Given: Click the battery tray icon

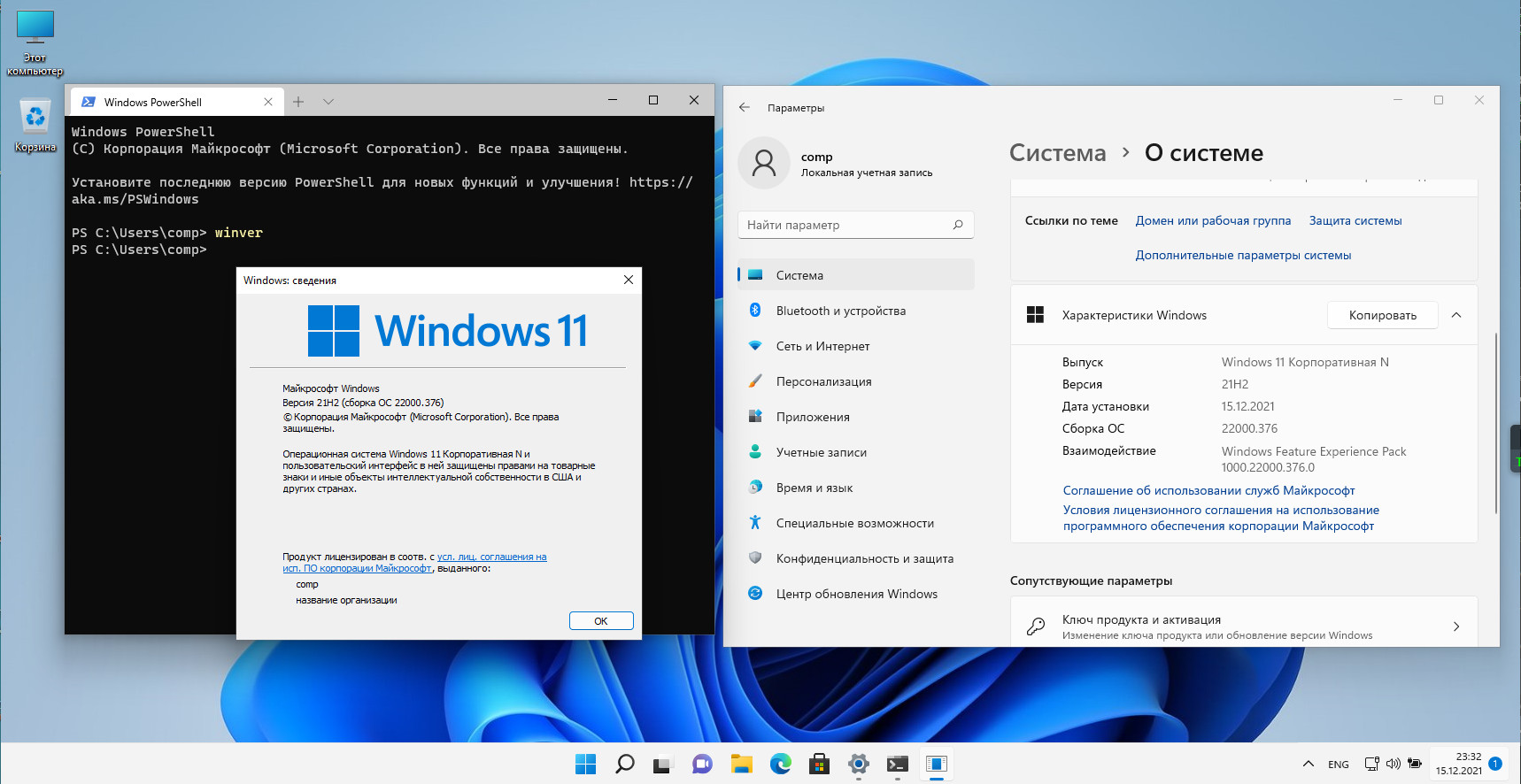Looking at the screenshot, I should [x=1415, y=764].
